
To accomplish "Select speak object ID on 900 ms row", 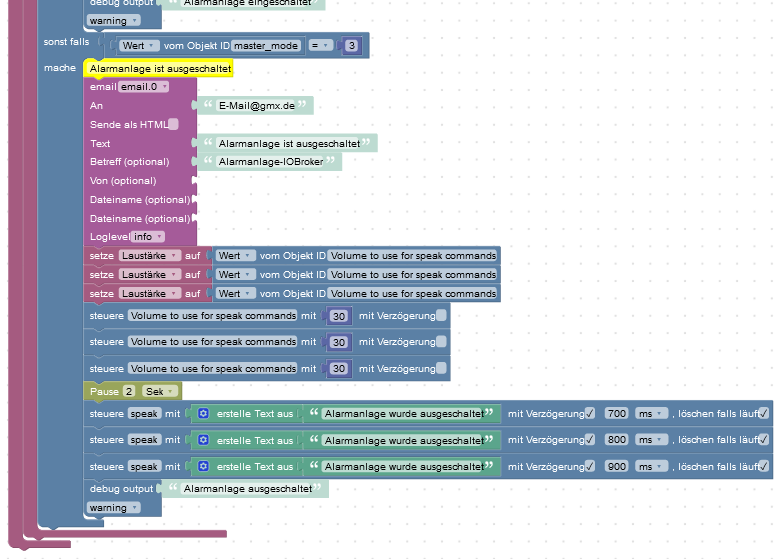I will coord(144,467).
